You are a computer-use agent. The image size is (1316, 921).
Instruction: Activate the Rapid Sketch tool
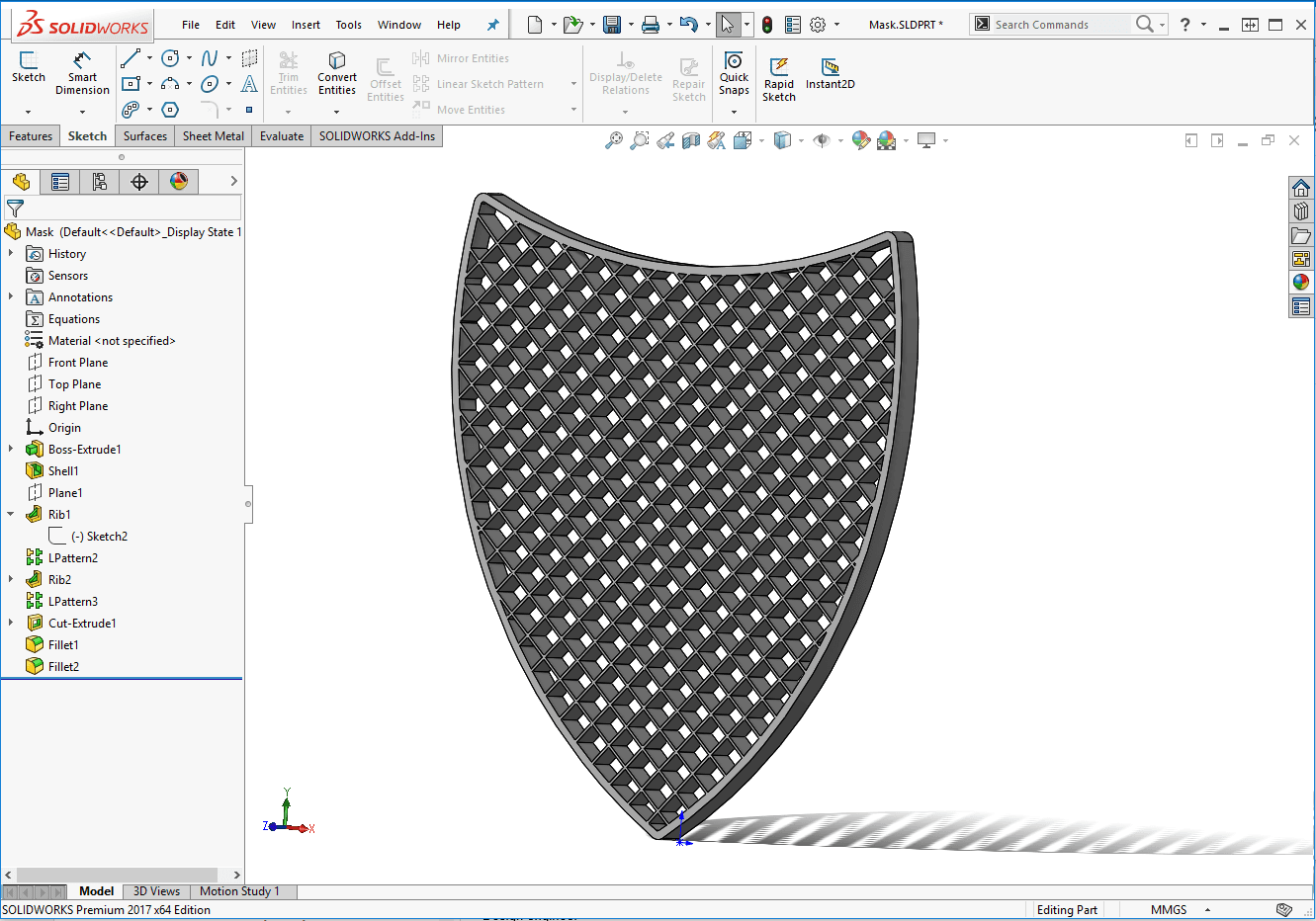coord(779,79)
